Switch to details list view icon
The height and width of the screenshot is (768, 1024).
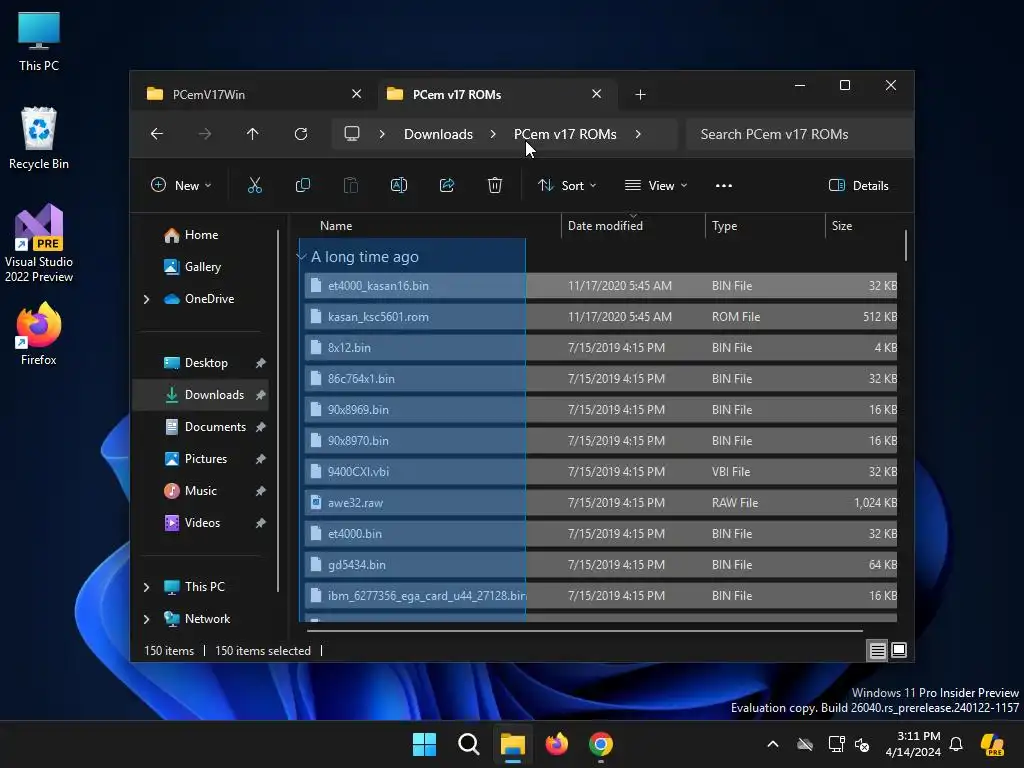point(877,650)
